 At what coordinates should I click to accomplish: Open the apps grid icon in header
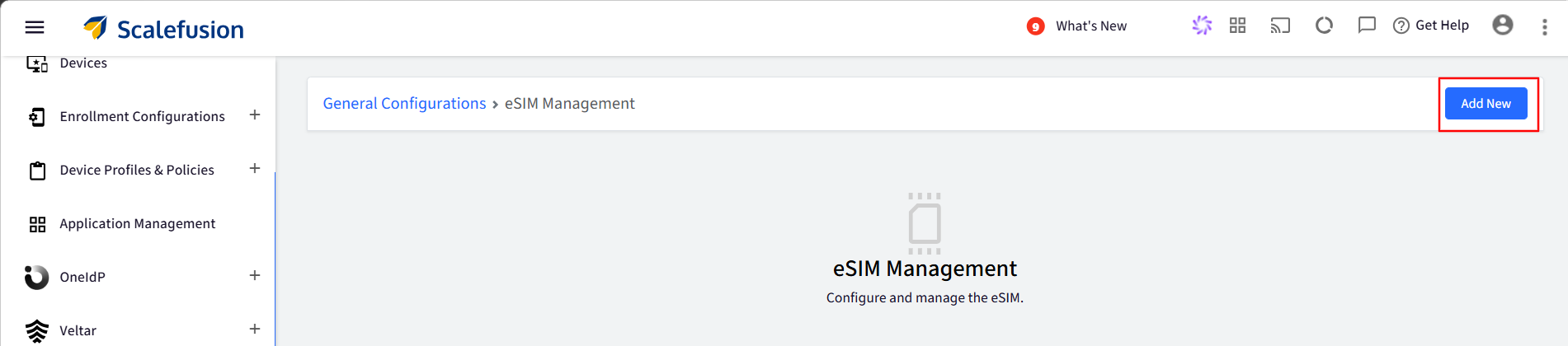click(x=1237, y=26)
